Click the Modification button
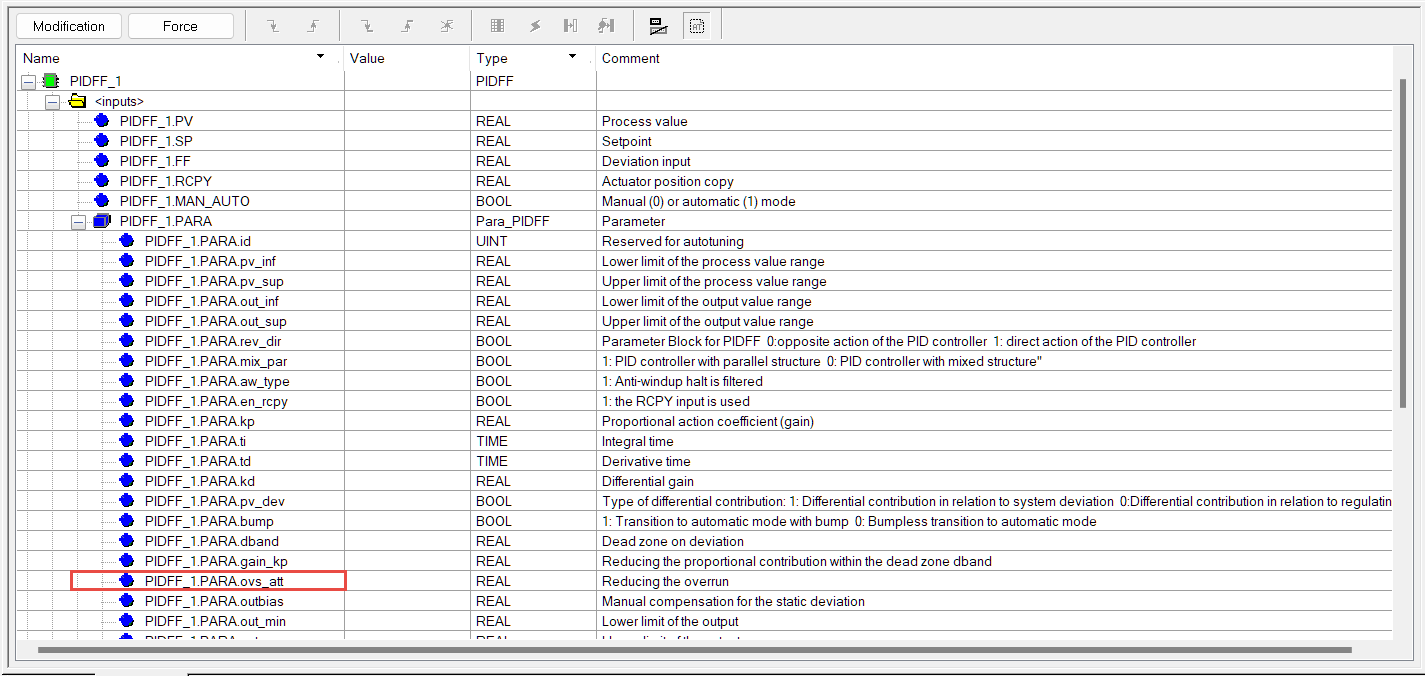 (x=69, y=26)
